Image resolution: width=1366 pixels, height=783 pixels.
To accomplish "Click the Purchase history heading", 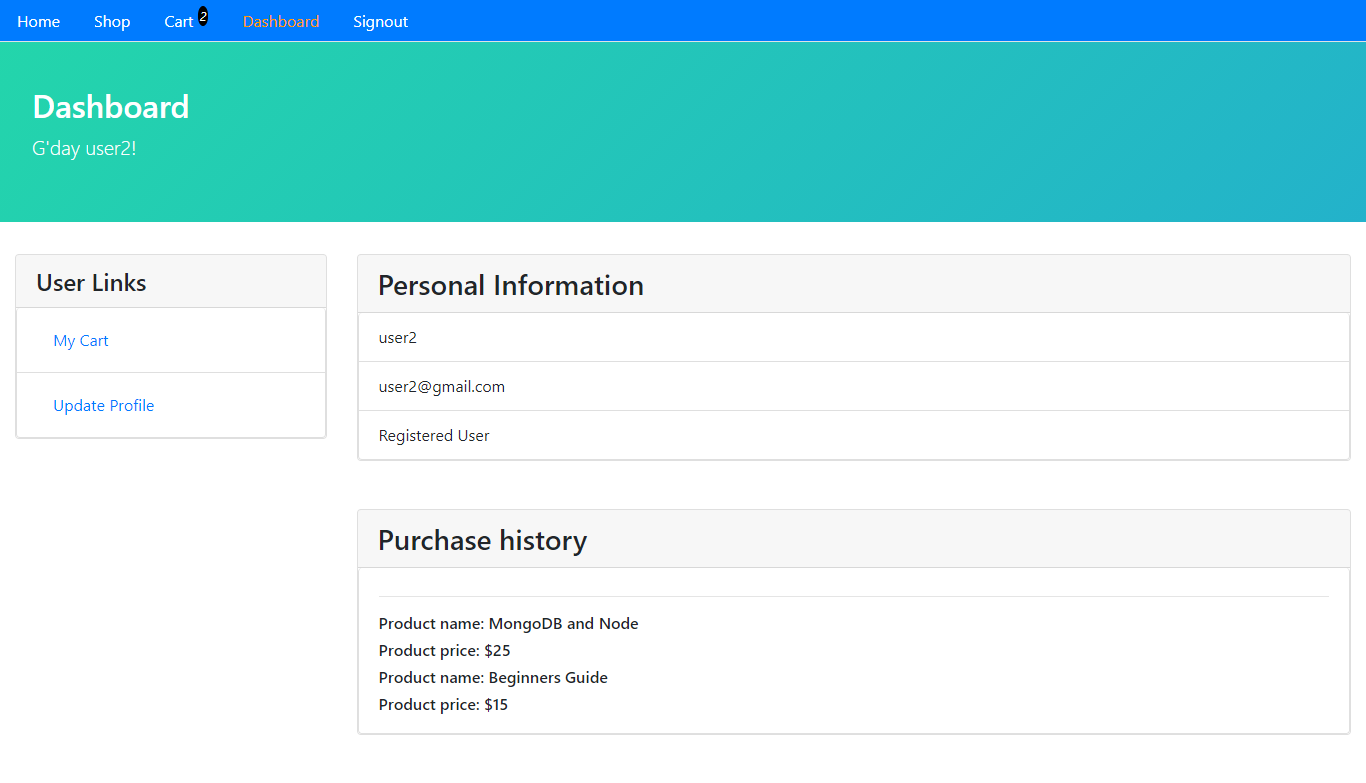I will 483,540.
